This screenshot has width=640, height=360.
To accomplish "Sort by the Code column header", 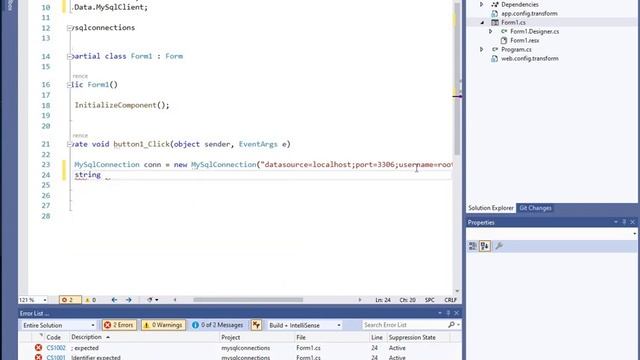I will [53, 337].
